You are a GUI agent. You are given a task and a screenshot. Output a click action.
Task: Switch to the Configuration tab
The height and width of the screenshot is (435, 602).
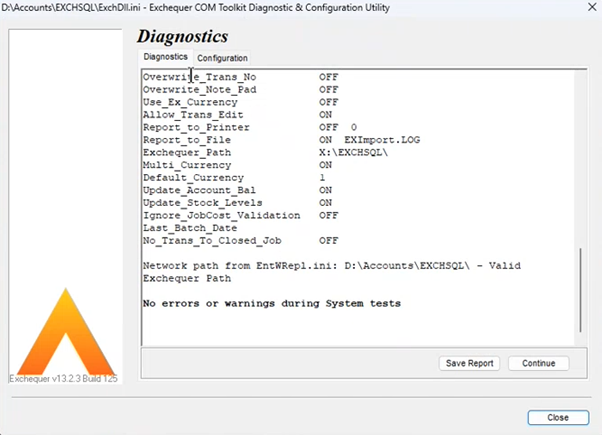pyautogui.click(x=222, y=58)
